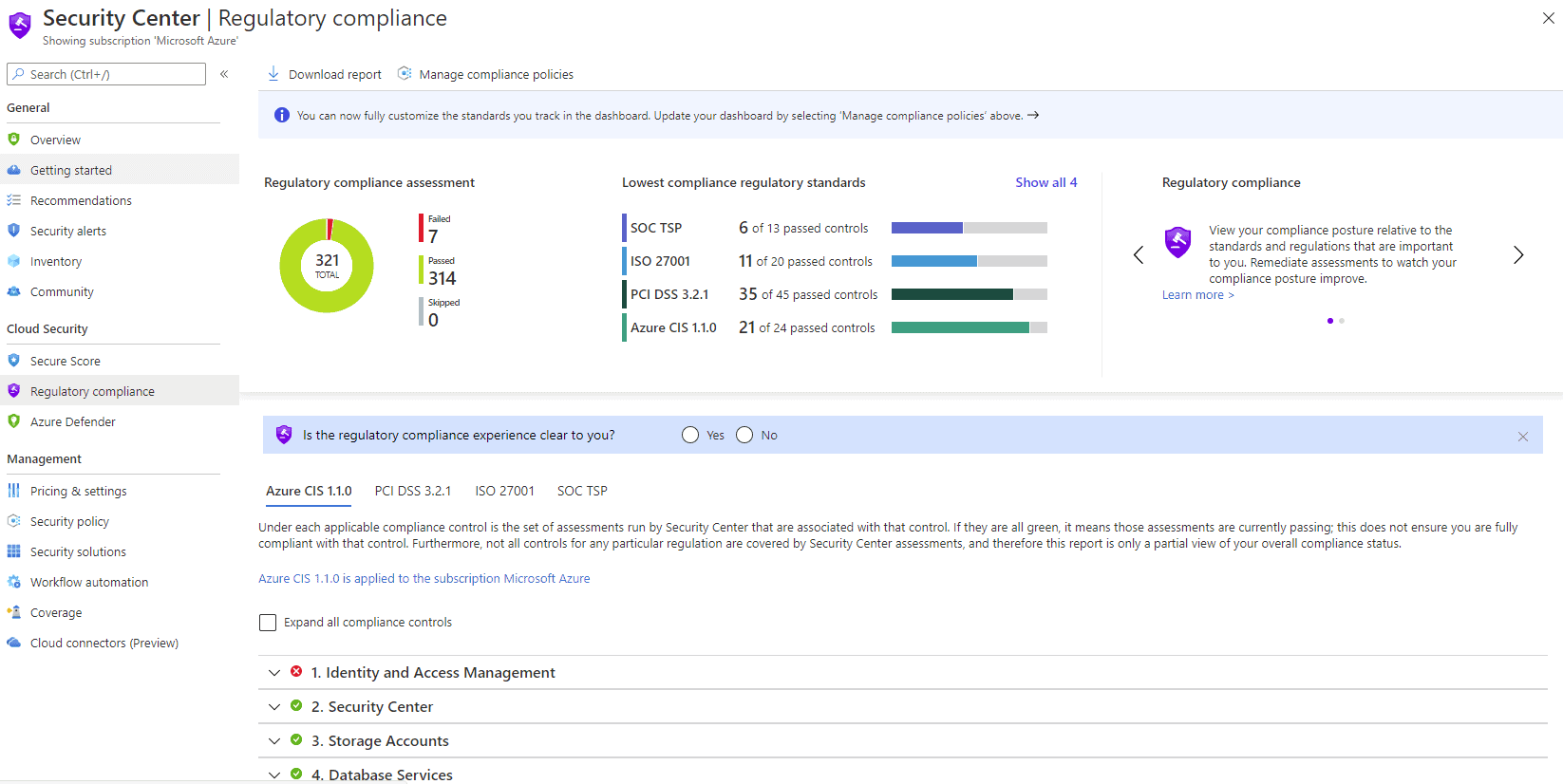Click the Manage compliance policies gear icon
Image resolution: width=1563 pixels, height=784 pixels.
pos(405,73)
